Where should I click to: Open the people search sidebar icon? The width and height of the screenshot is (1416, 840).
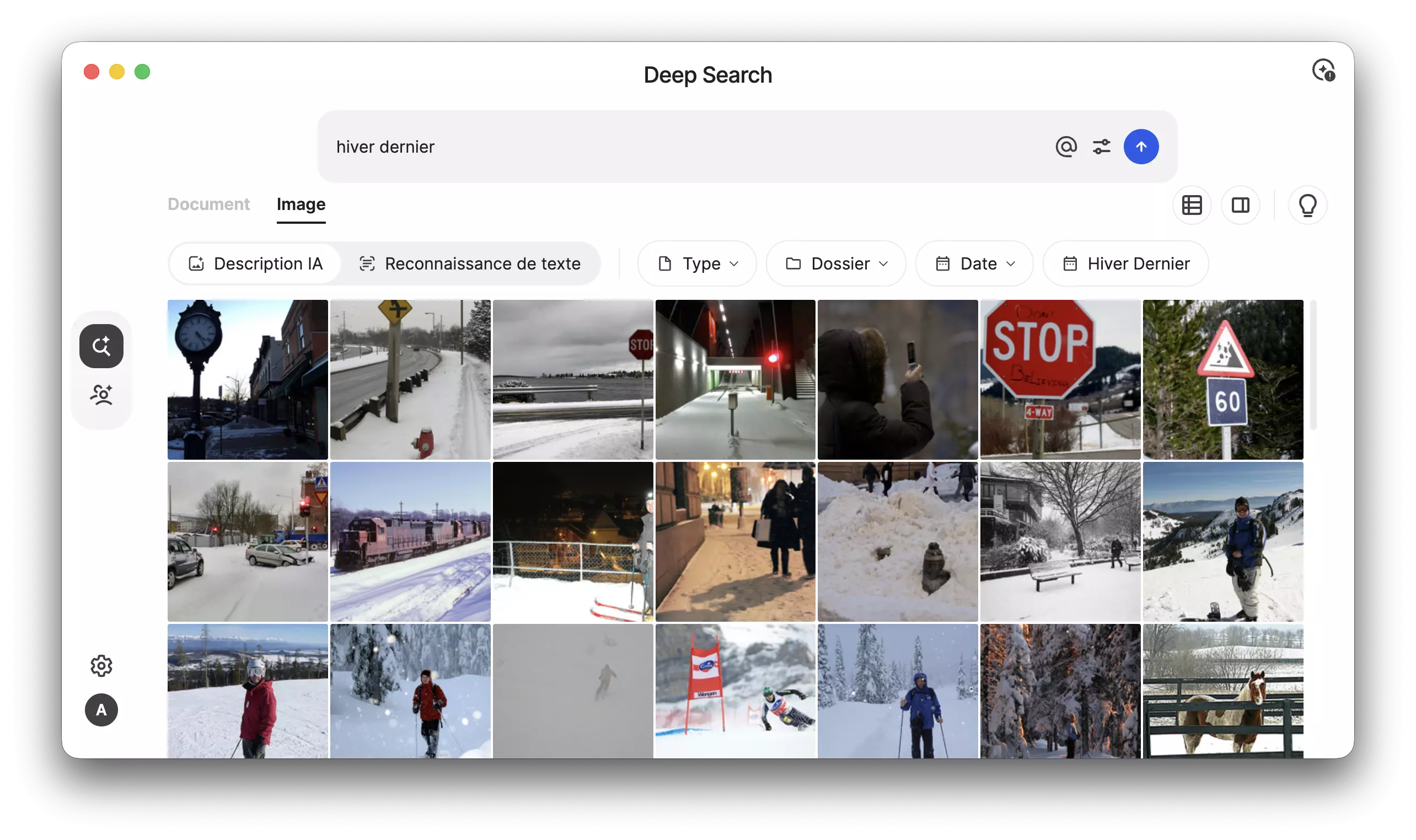[101, 395]
